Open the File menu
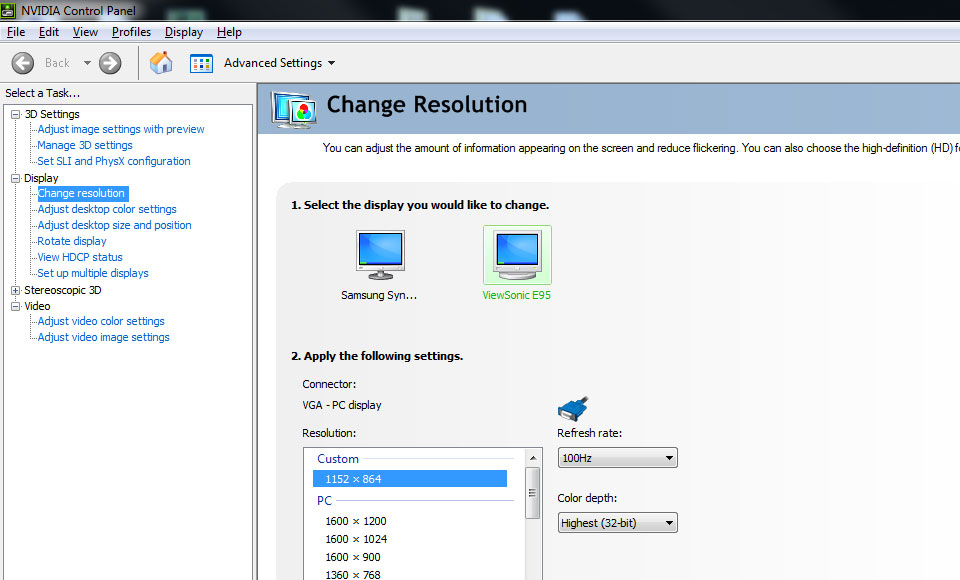This screenshot has width=960, height=580. pos(16,32)
